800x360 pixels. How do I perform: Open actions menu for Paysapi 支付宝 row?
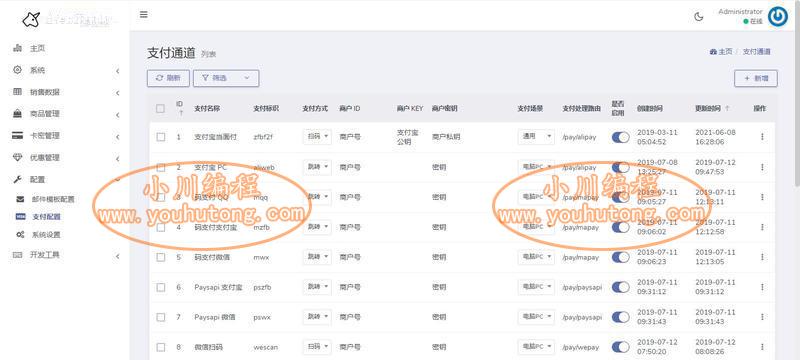click(762, 287)
